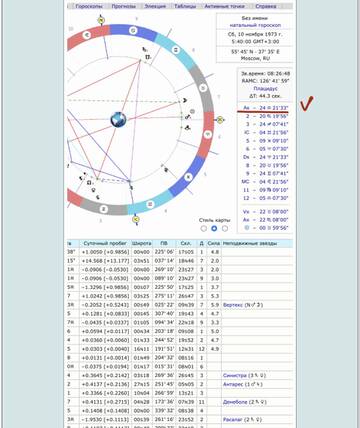Click the Суточный пробег column header

[105, 243]
